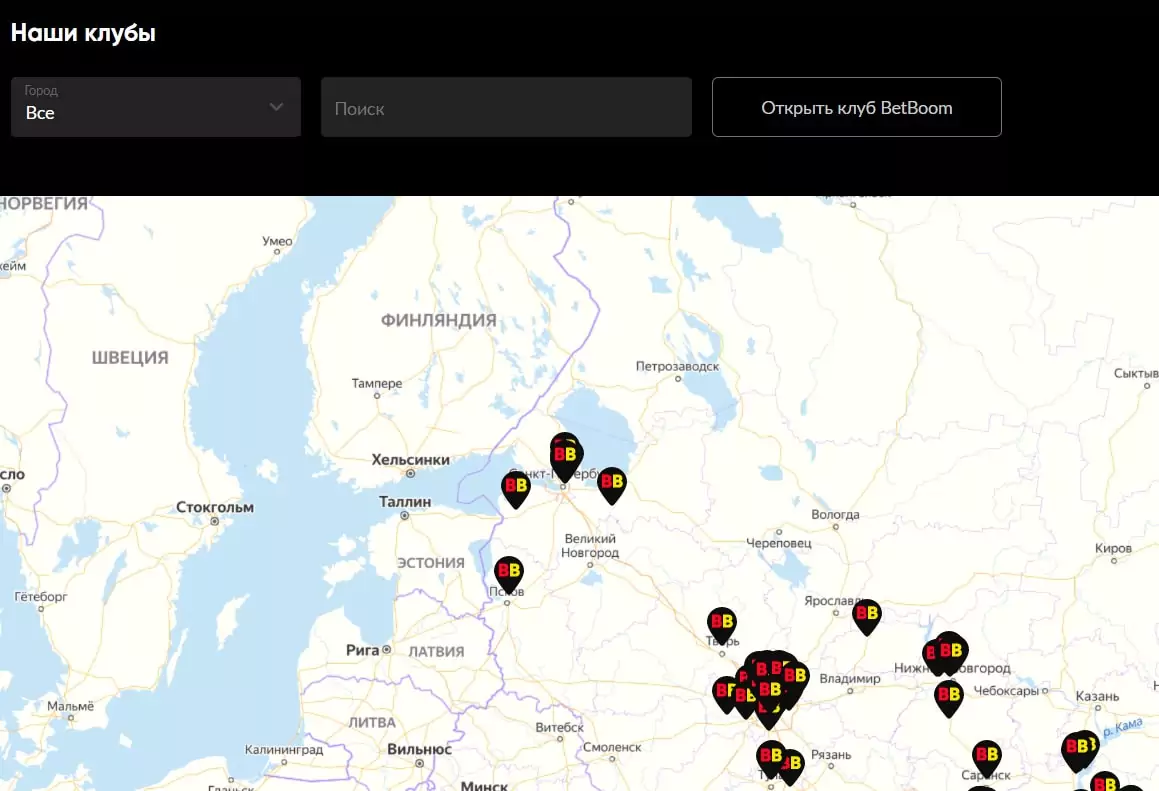Click the Гётеборг city label
The height and width of the screenshot is (791, 1159).
tap(41, 597)
